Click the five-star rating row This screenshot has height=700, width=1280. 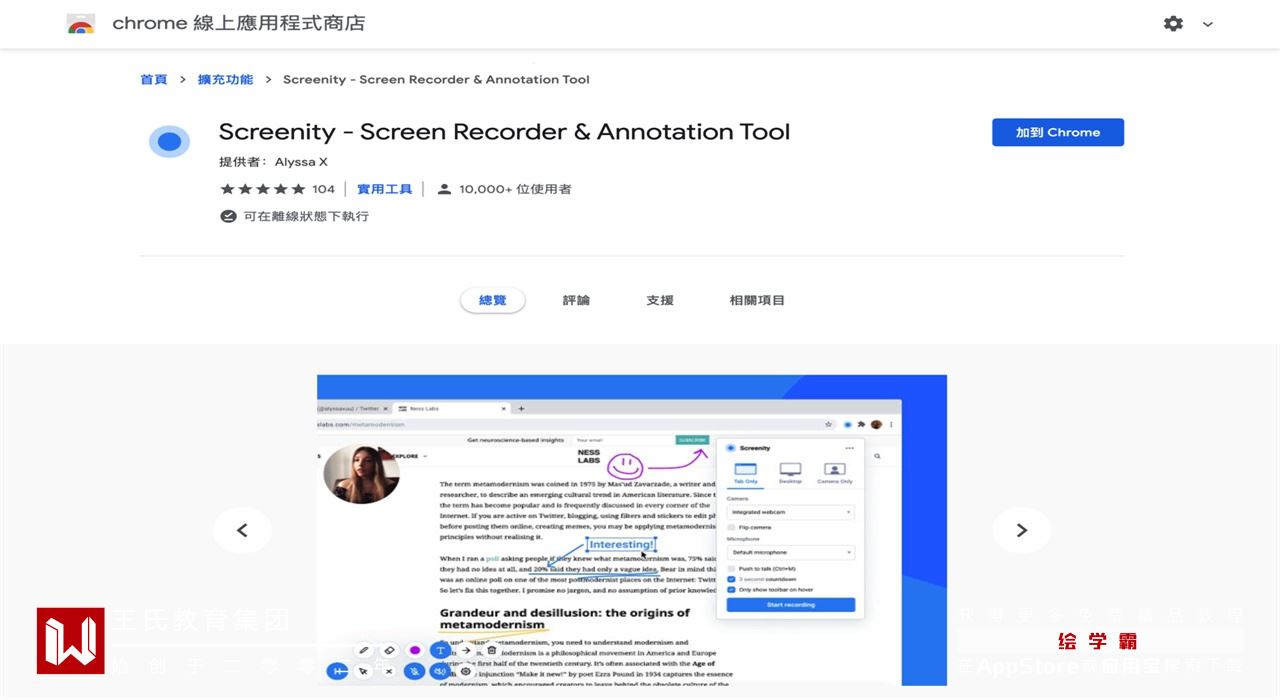pyautogui.click(x=262, y=189)
